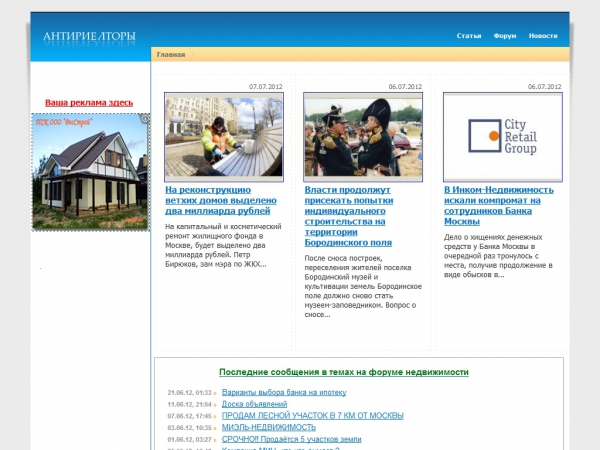Open topic 'ПРОДАМ ЛЕСНОЙ УЧАСТОК В 7 КМ'
Image resolution: width=600 pixels, height=450 pixels.
click(313, 415)
